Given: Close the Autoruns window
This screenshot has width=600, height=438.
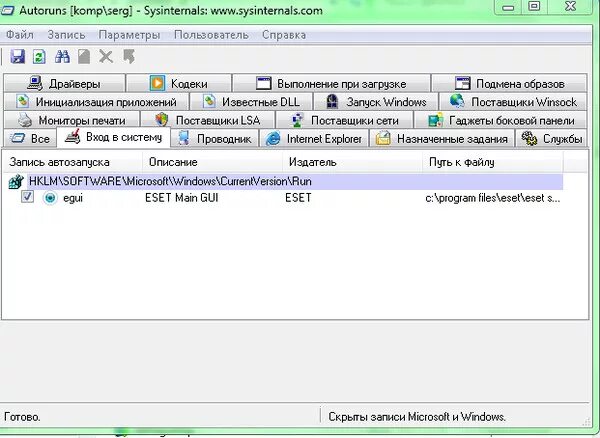Looking at the screenshot, I should (571, 7).
